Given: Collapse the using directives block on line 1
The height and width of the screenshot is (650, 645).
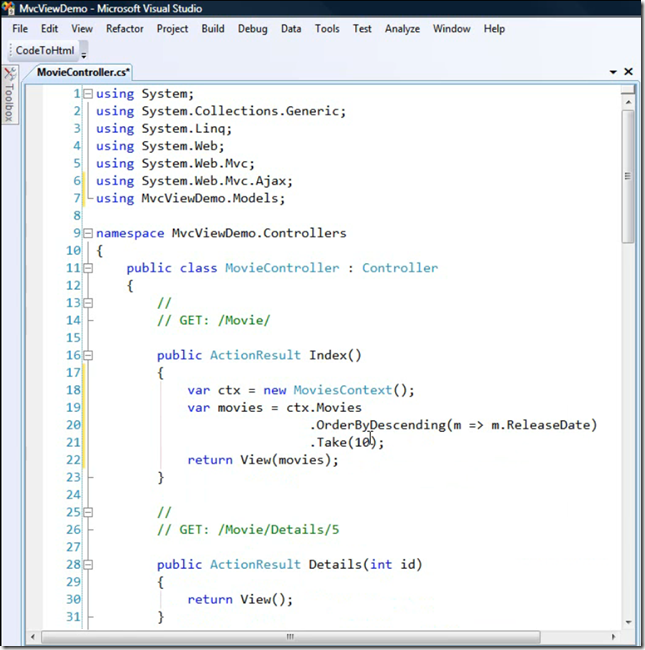Looking at the screenshot, I should coord(88,94).
